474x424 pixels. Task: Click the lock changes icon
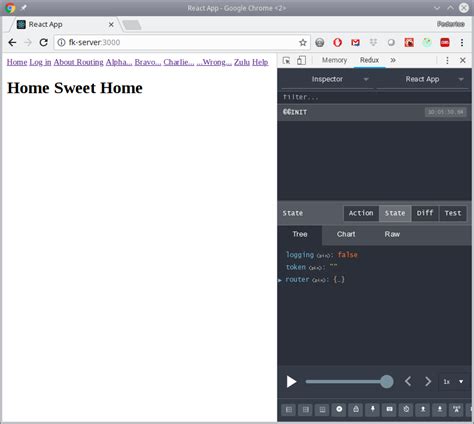pos(356,409)
